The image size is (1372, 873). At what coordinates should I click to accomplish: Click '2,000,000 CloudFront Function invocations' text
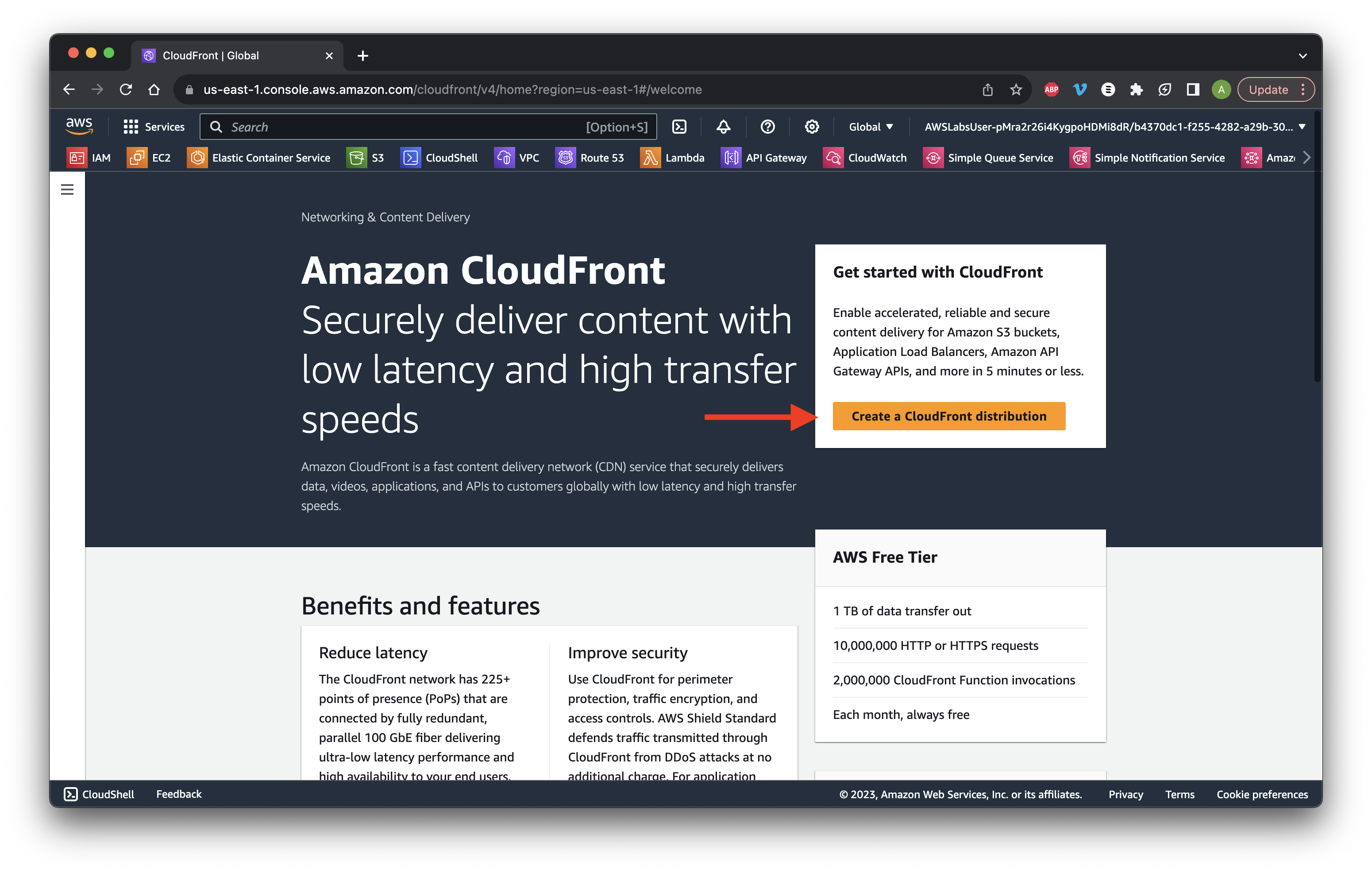click(x=954, y=680)
